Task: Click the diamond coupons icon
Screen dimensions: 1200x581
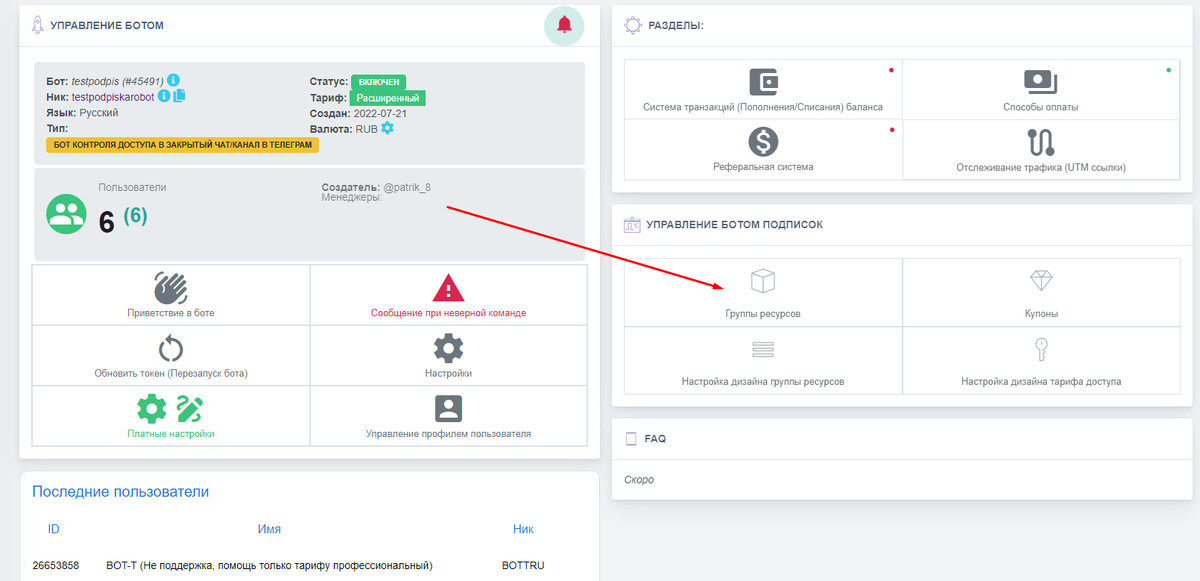Action: point(1040,281)
